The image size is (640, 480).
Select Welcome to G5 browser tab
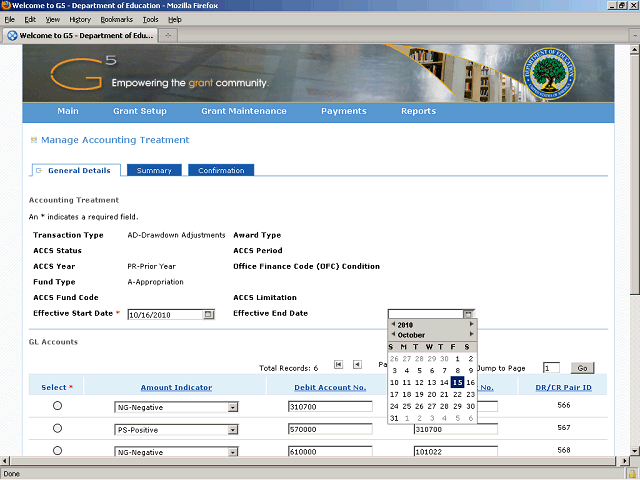pyautogui.click(x=80, y=36)
